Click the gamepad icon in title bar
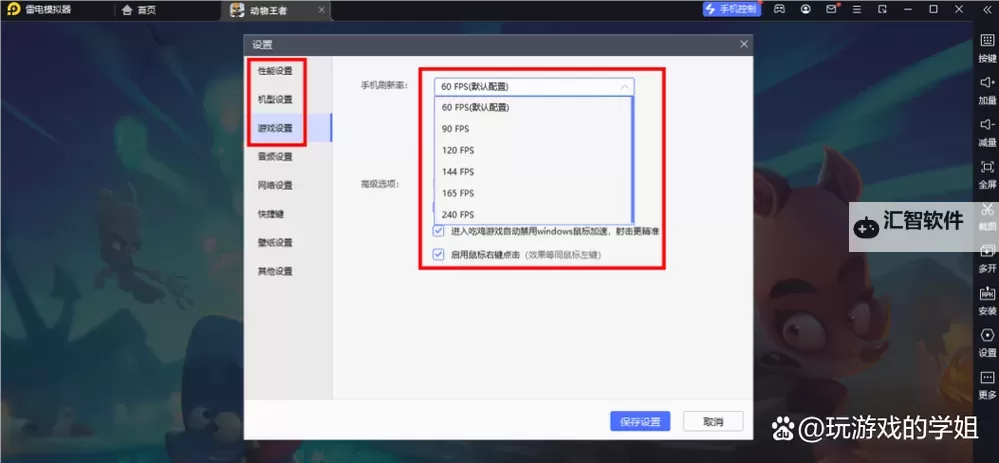This screenshot has width=999, height=463. (x=779, y=9)
